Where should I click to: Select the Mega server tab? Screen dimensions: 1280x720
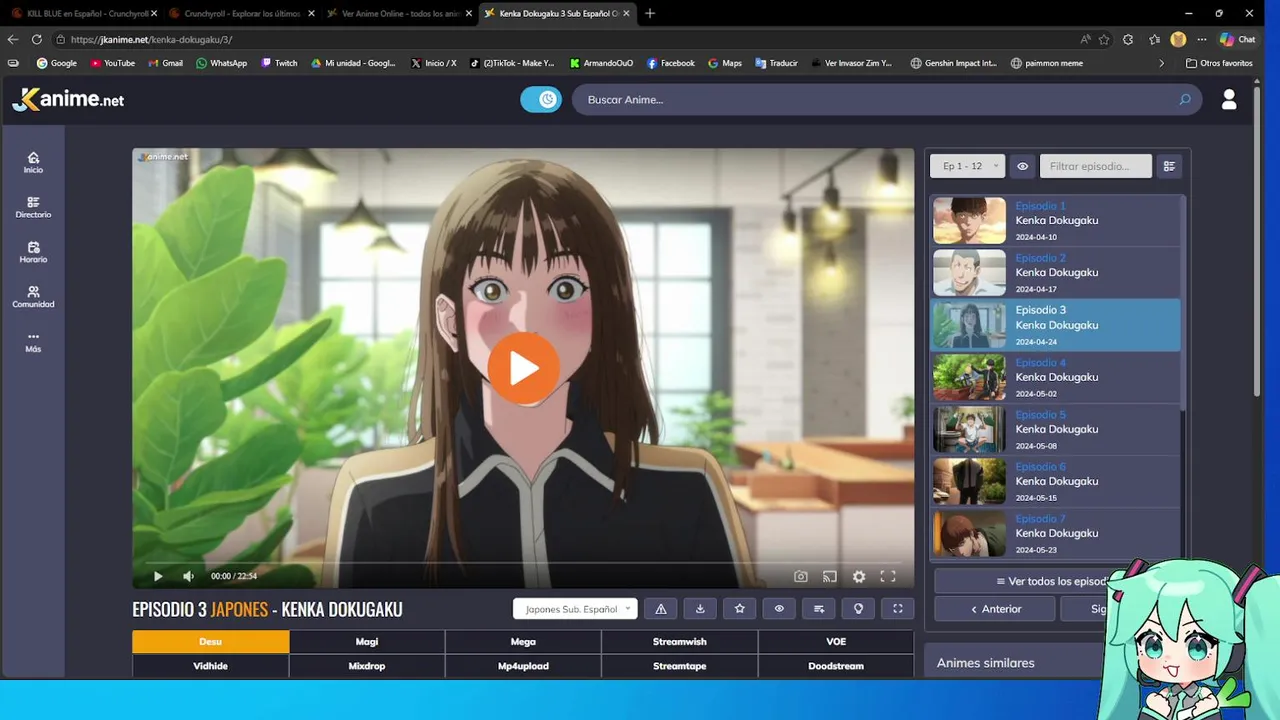tap(523, 642)
